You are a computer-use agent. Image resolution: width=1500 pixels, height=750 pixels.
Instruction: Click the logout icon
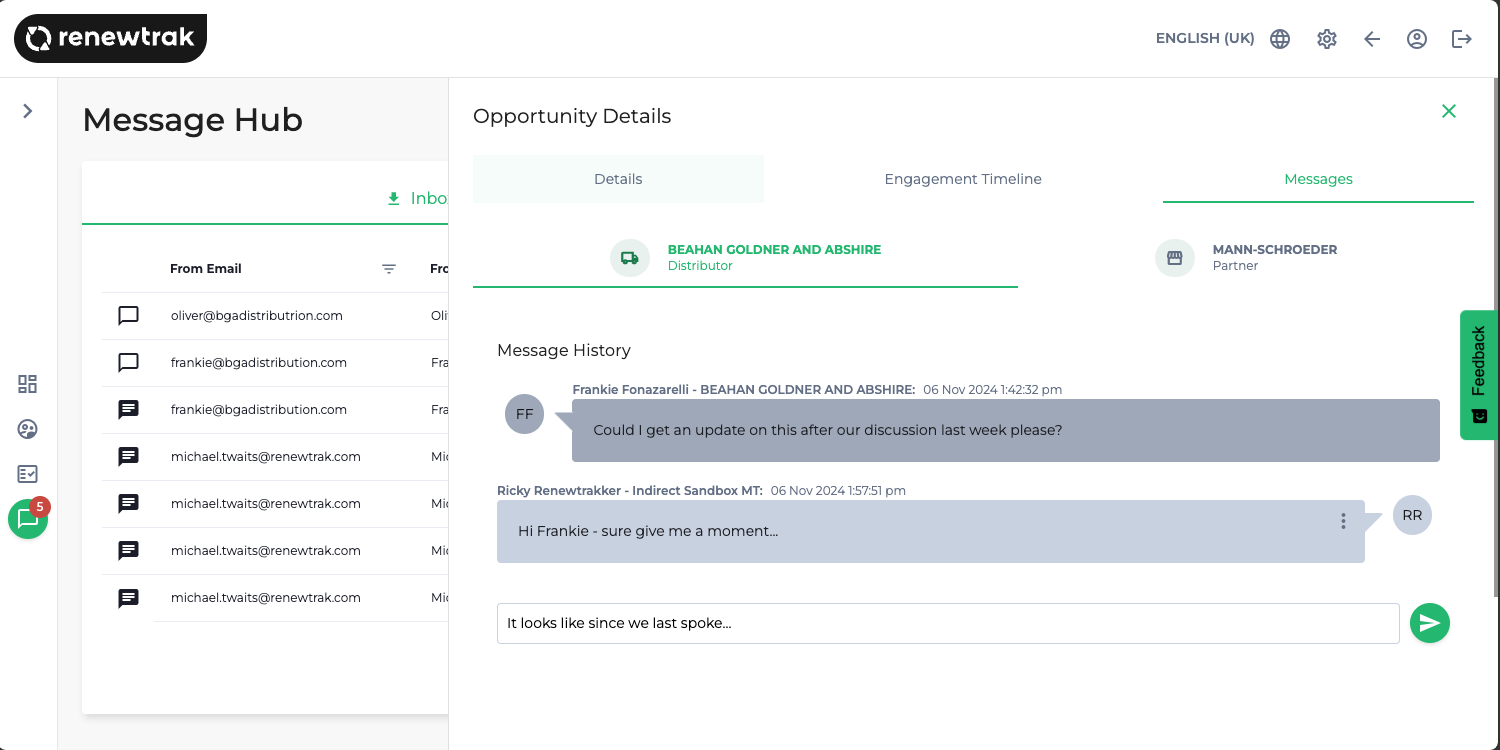coord(1462,39)
